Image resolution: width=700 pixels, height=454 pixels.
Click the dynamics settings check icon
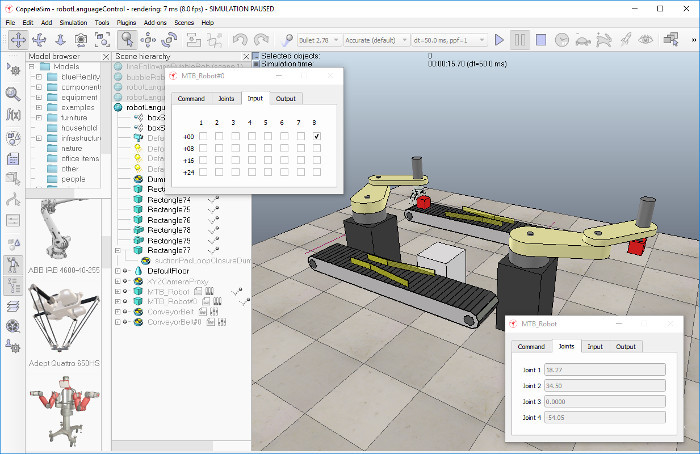click(287, 40)
